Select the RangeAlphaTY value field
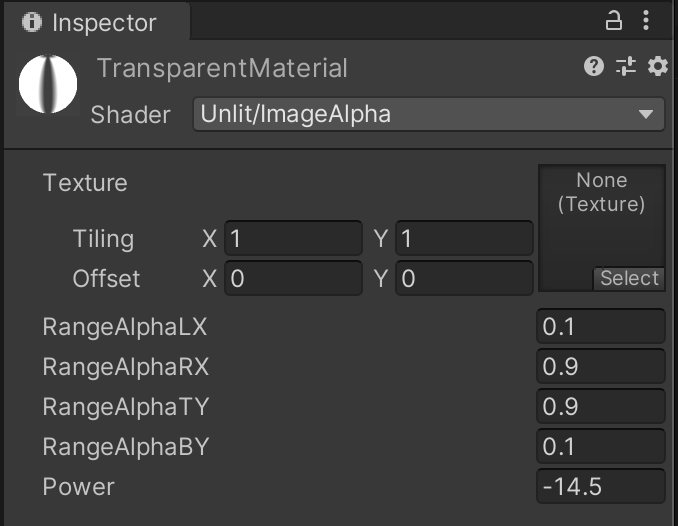The height and width of the screenshot is (526, 678). pyautogui.click(x=600, y=407)
